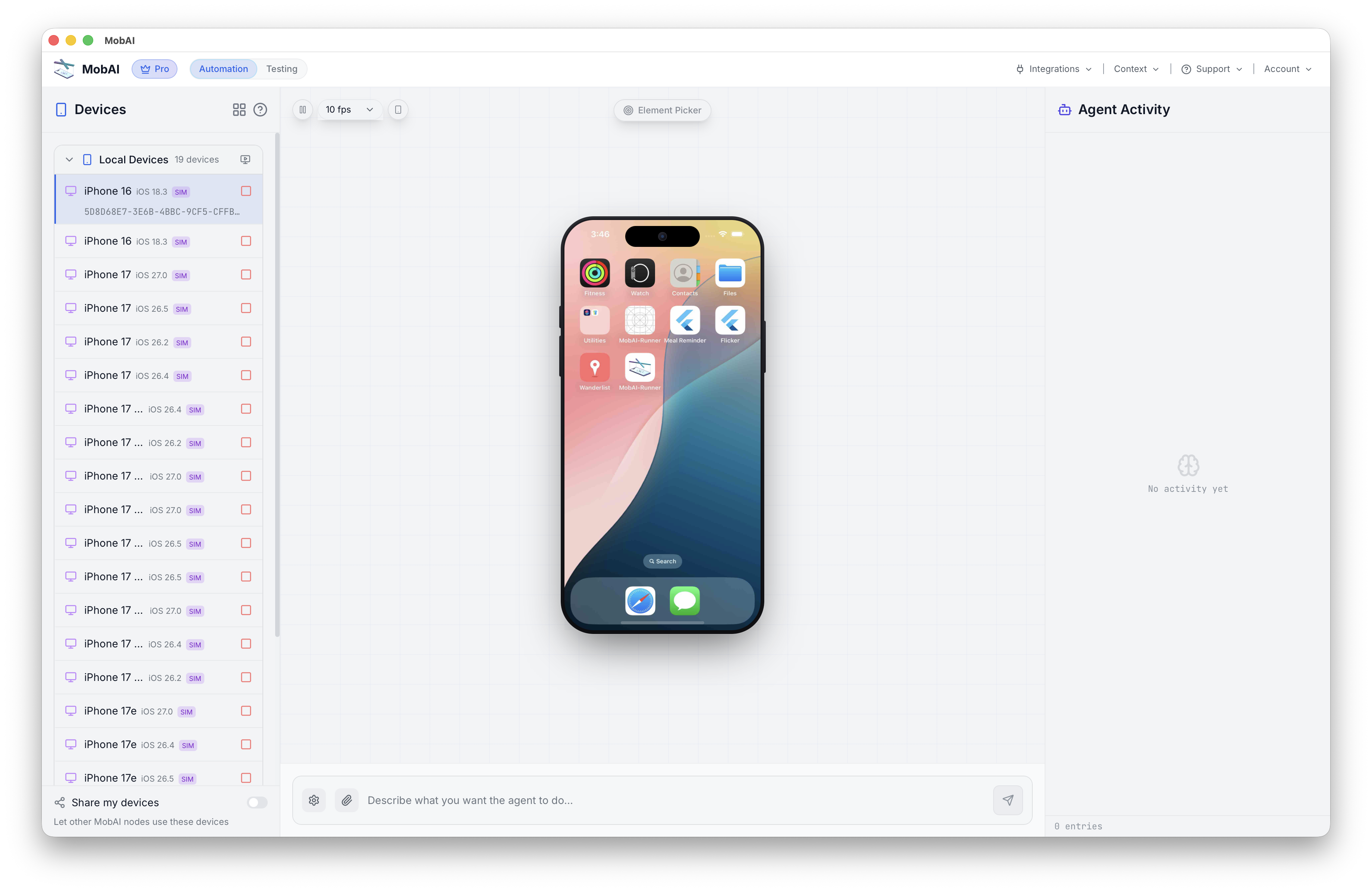Click the '0 entries' status text

coord(1078,826)
